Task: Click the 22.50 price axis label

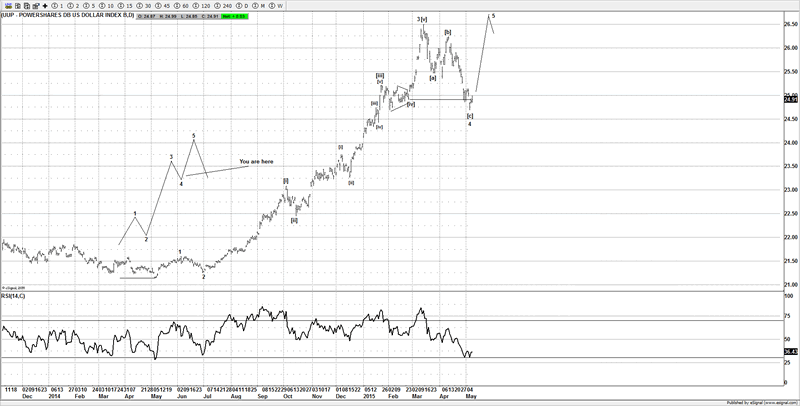Action: pyautogui.click(x=791, y=214)
